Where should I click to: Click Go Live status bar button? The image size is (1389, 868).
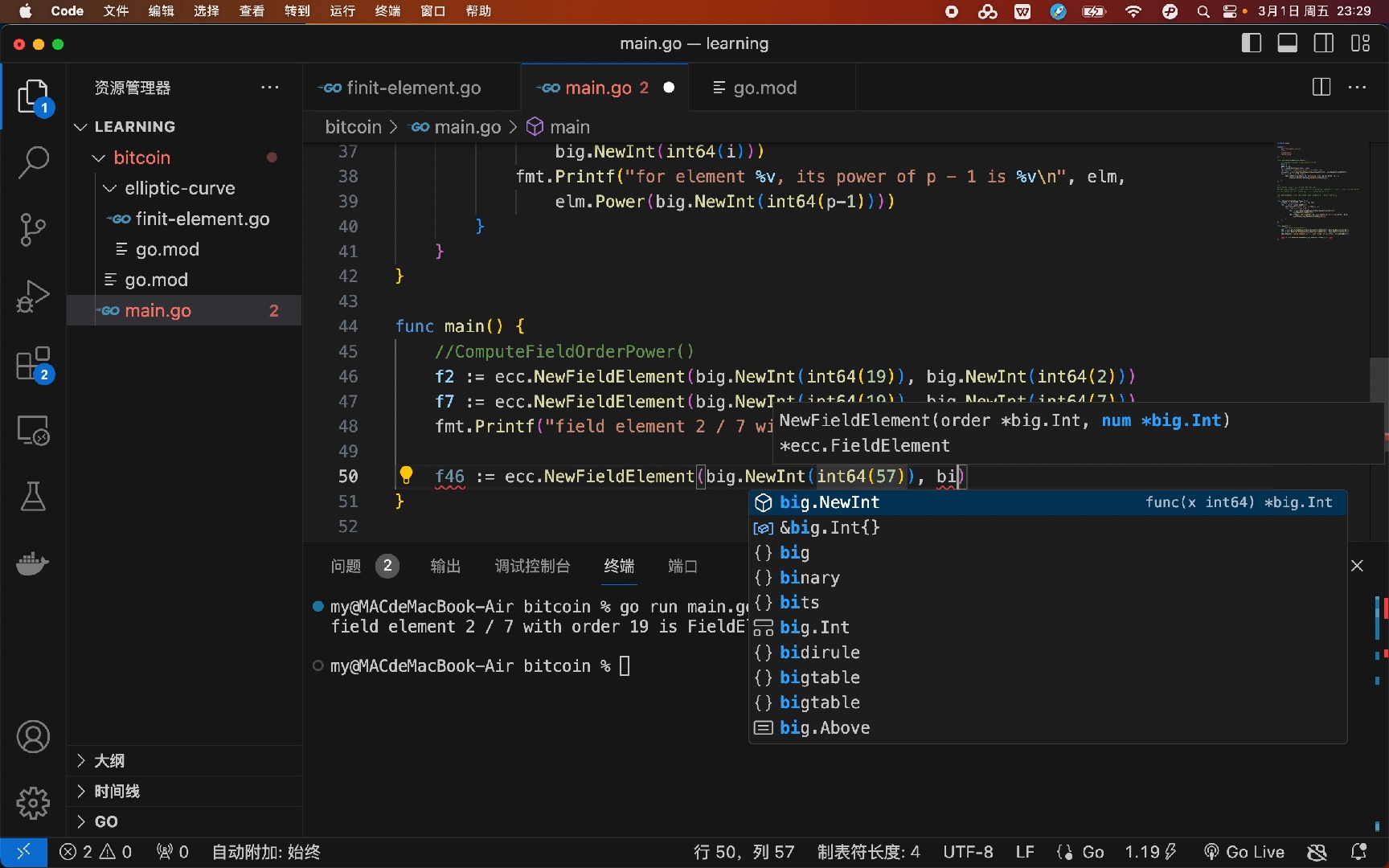(x=1244, y=852)
